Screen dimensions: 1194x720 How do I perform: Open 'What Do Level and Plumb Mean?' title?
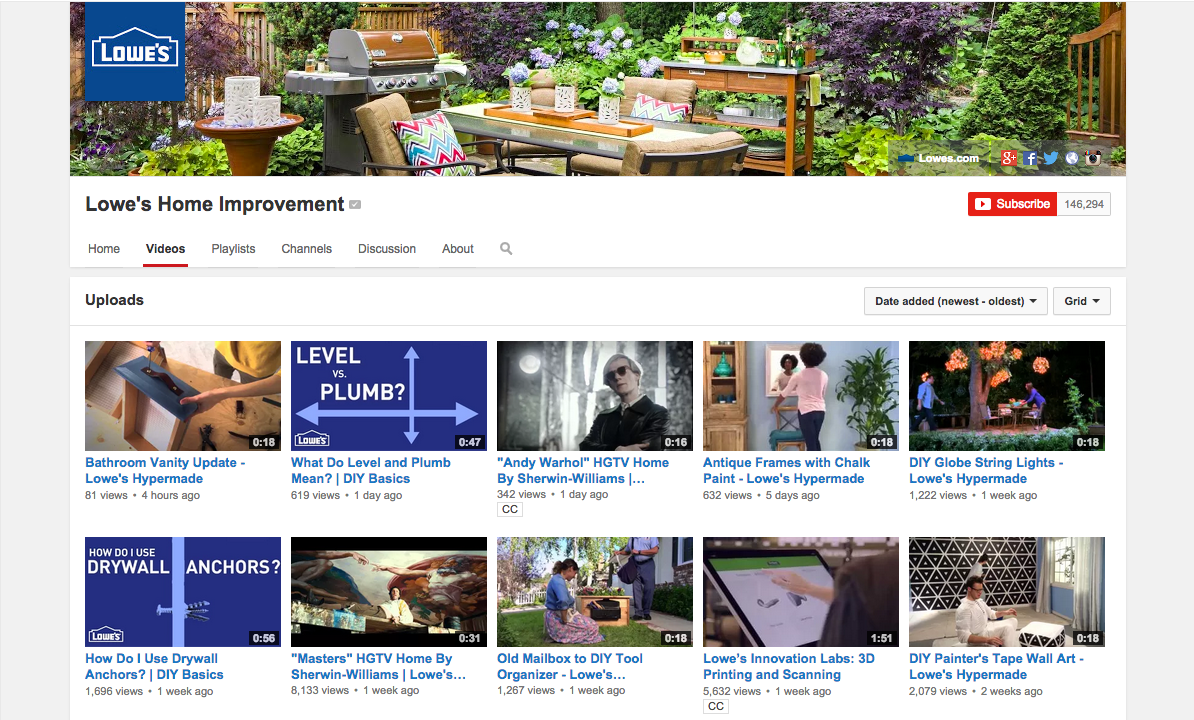(371, 470)
